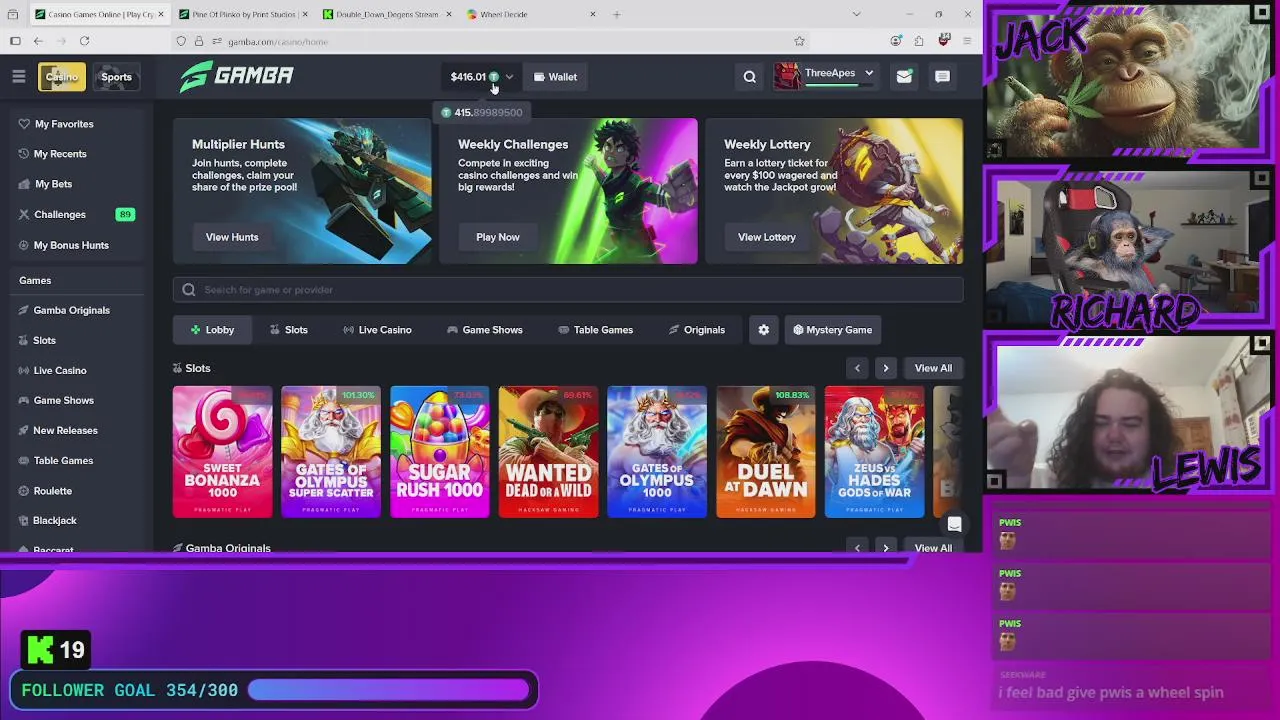
Task: Open Wanted Dead or a Wild thumbnail
Action: (x=548, y=452)
